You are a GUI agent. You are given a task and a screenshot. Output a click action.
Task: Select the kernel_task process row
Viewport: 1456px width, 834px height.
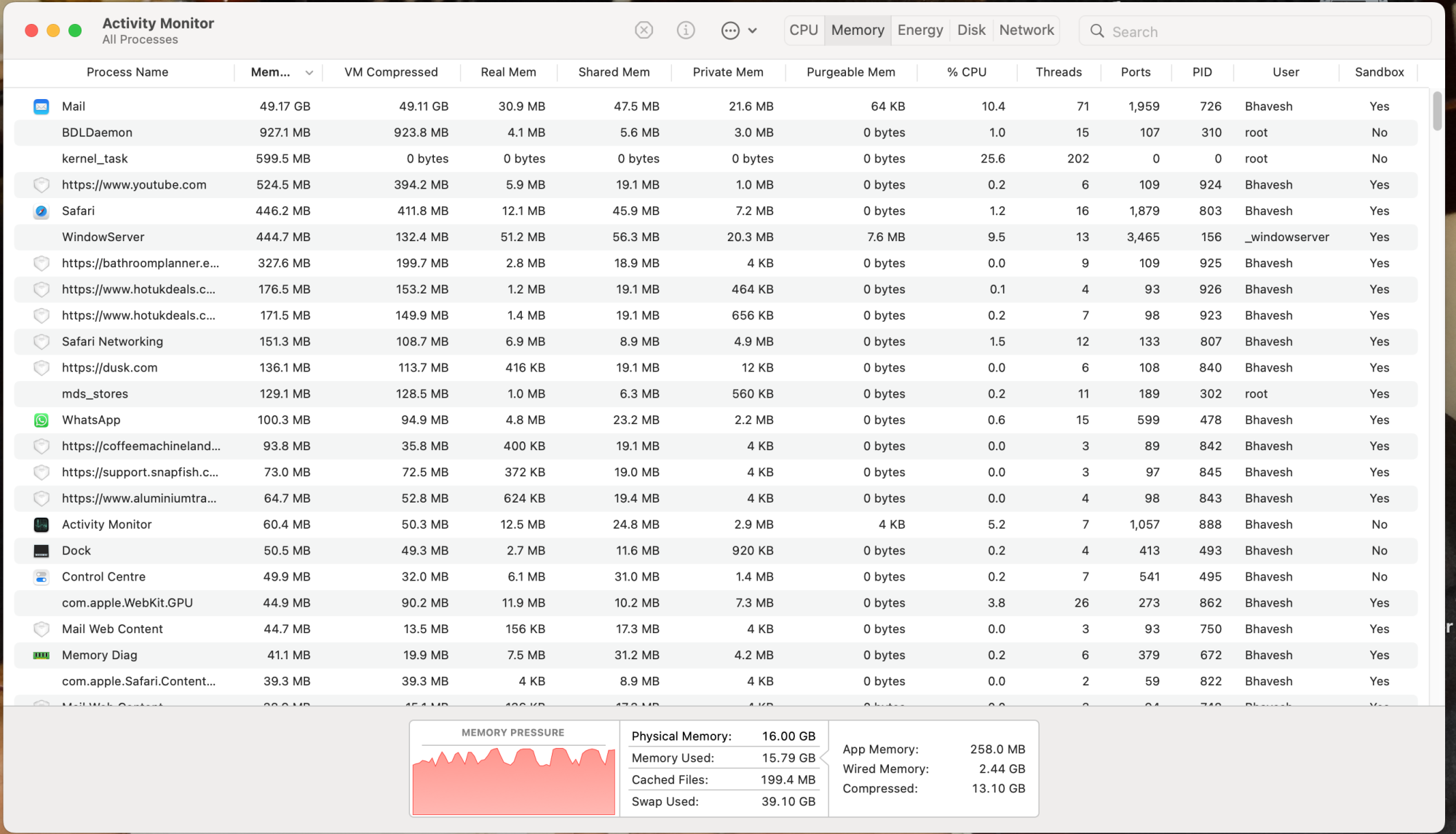tap(95, 159)
